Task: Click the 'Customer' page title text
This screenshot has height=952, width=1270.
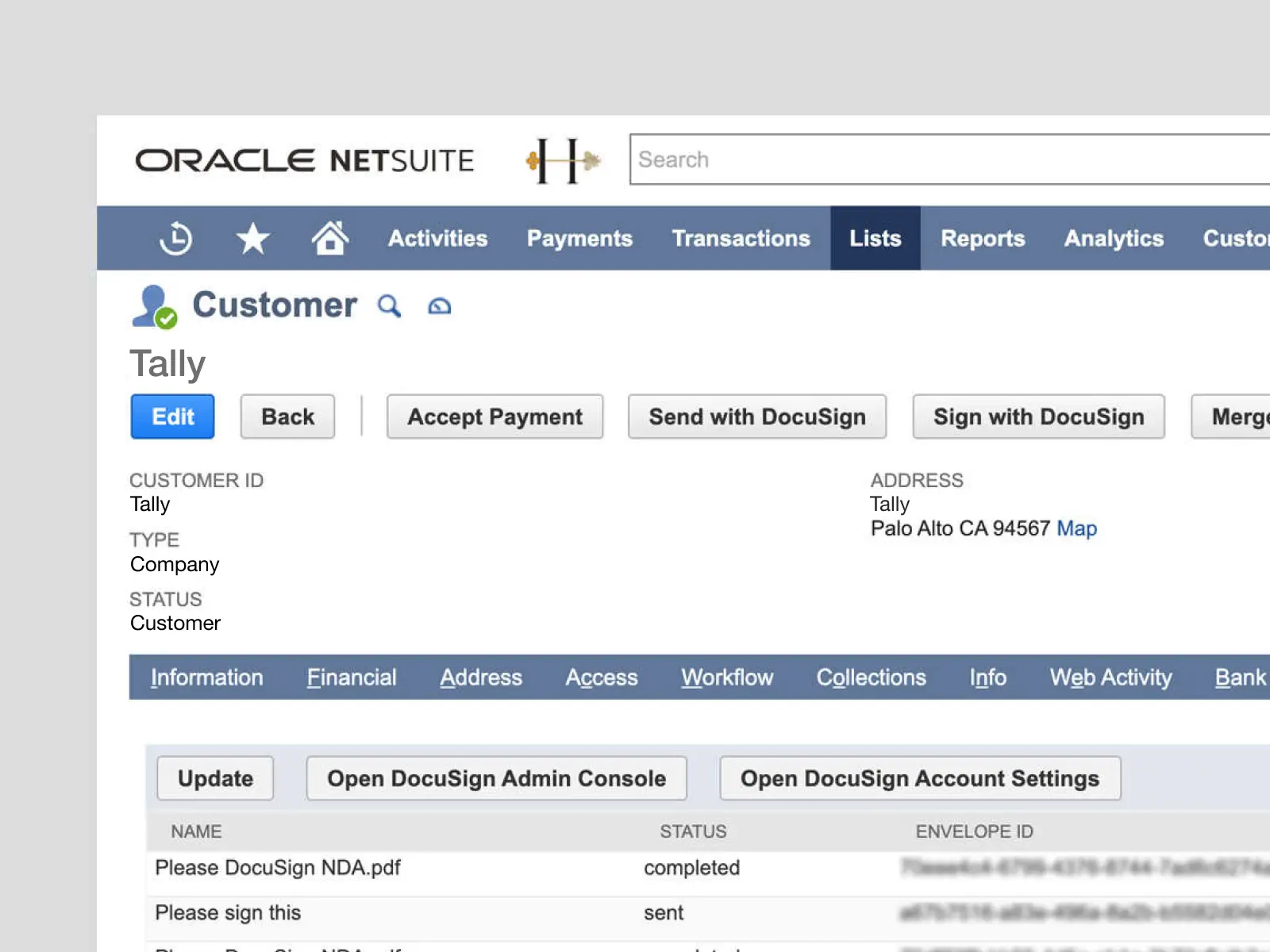Action: 275,305
